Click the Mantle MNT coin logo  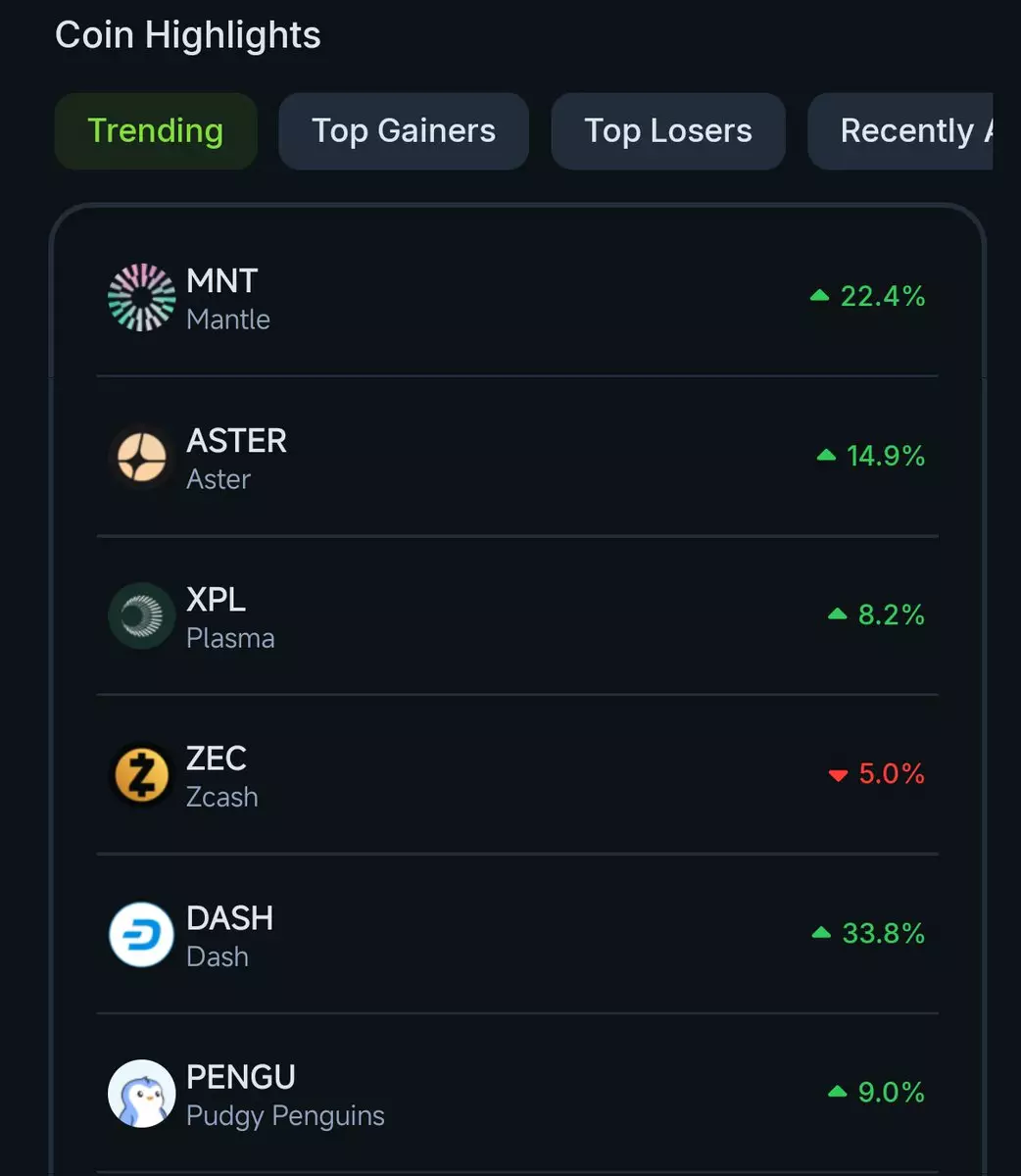tap(141, 297)
